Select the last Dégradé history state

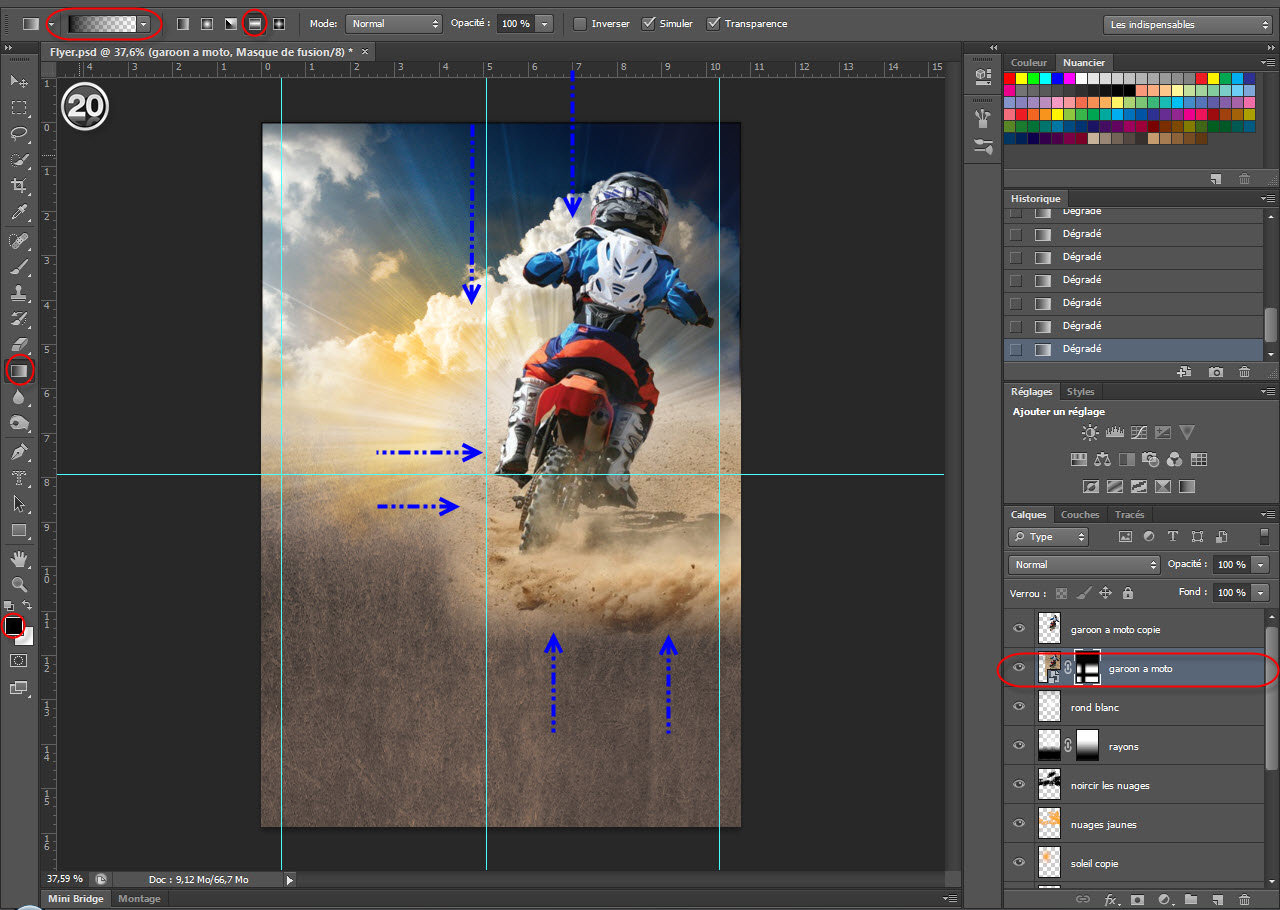click(x=1081, y=349)
